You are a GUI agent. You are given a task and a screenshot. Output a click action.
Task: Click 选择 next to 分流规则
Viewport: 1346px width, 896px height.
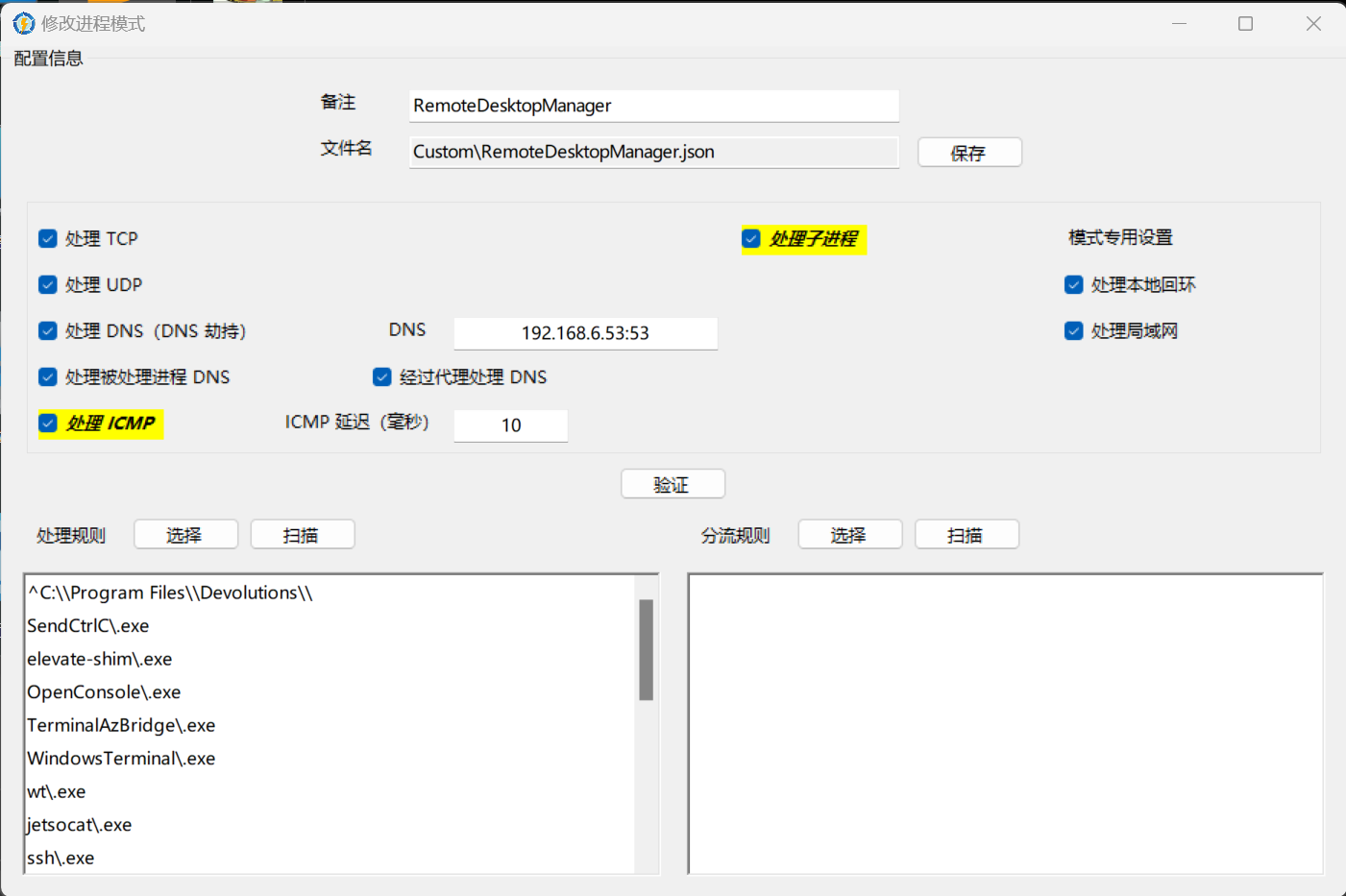849,535
